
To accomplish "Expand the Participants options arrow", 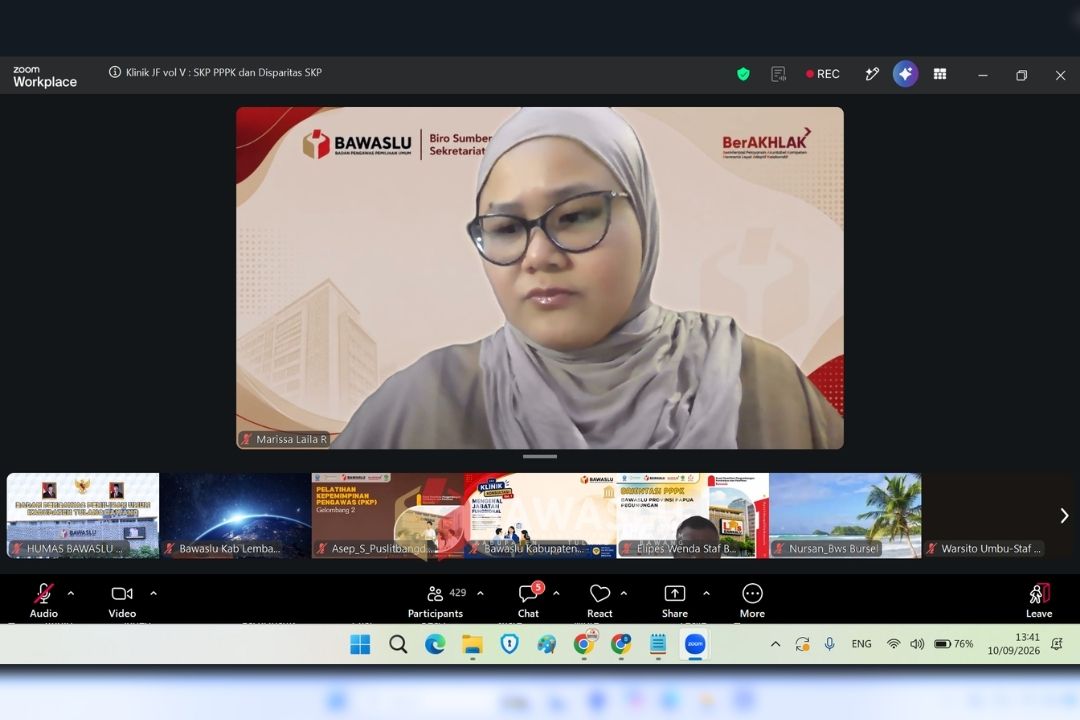I will (x=481, y=593).
